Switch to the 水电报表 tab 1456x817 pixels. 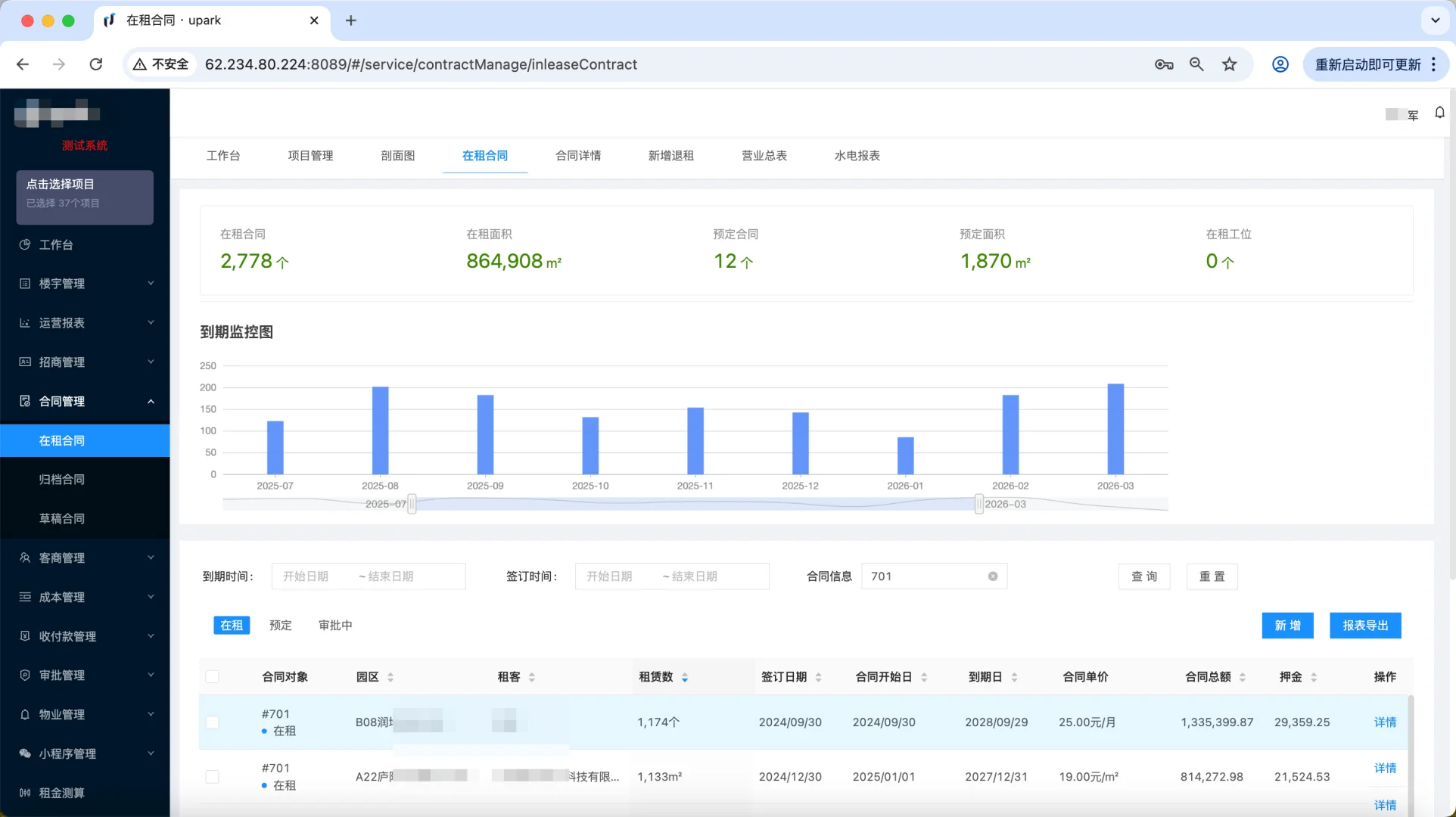854,156
